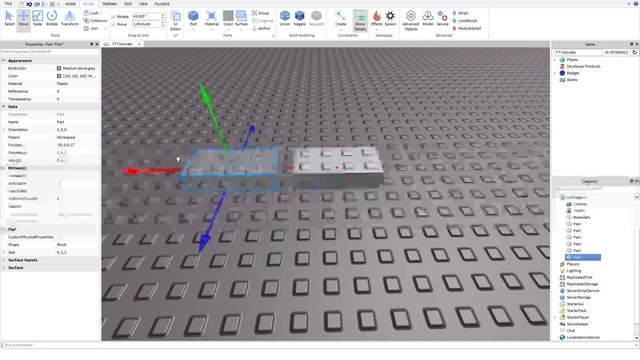Select StarterGui in Explorer
The width and height of the screenshot is (640, 360).
coord(576,304)
